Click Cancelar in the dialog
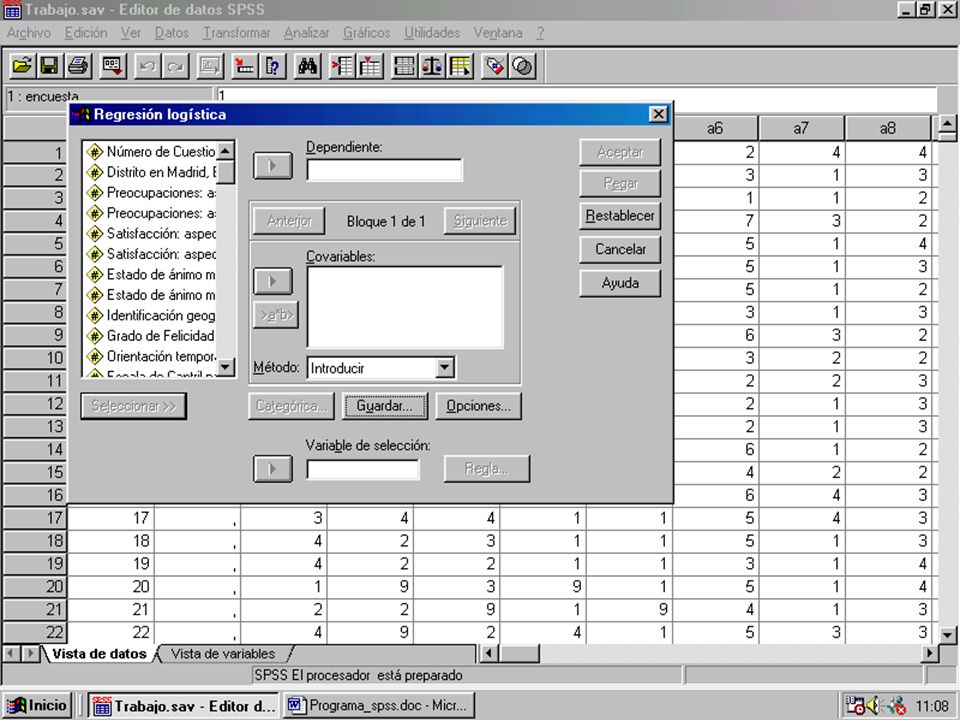This screenshot has width=960, height=720. click(620, 249)
